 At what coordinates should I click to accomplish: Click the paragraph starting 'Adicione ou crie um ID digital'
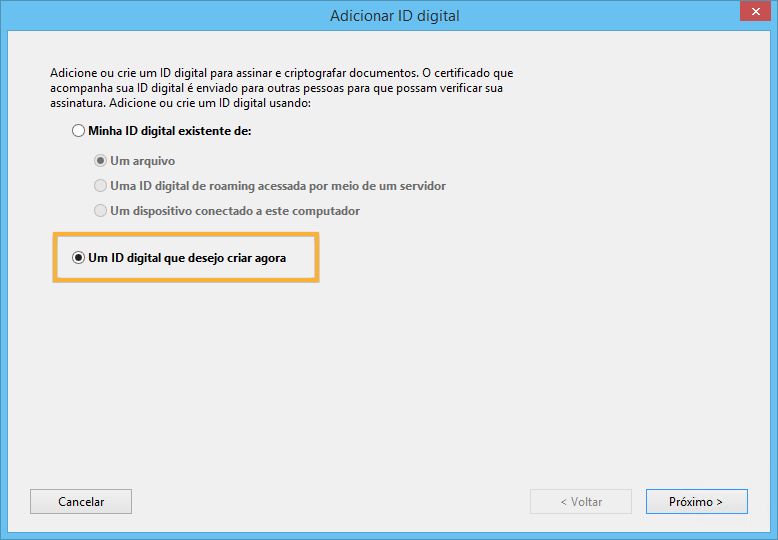pos(281,88)
